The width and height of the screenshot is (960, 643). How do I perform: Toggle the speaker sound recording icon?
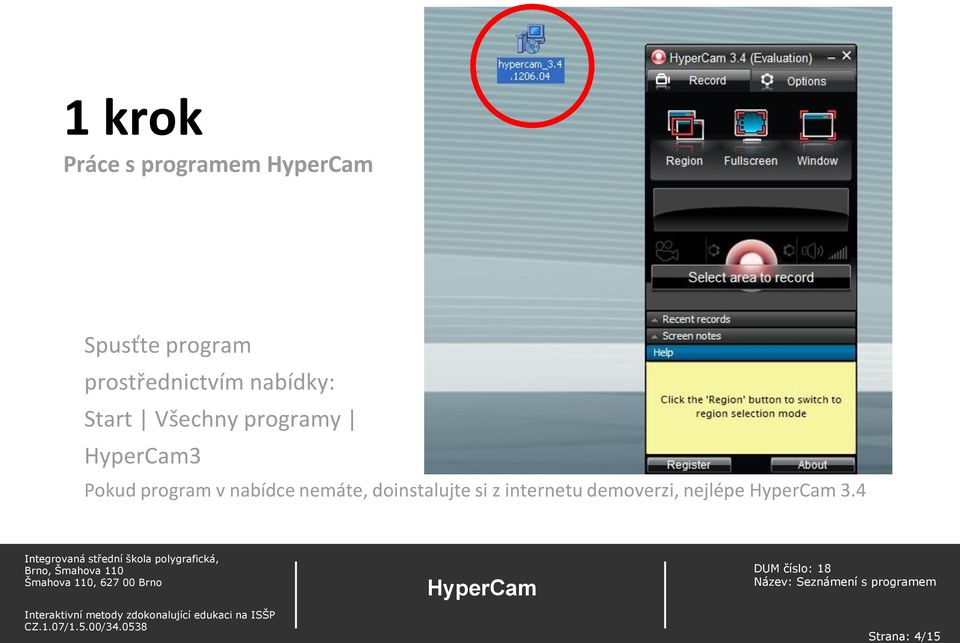[813, 251]
